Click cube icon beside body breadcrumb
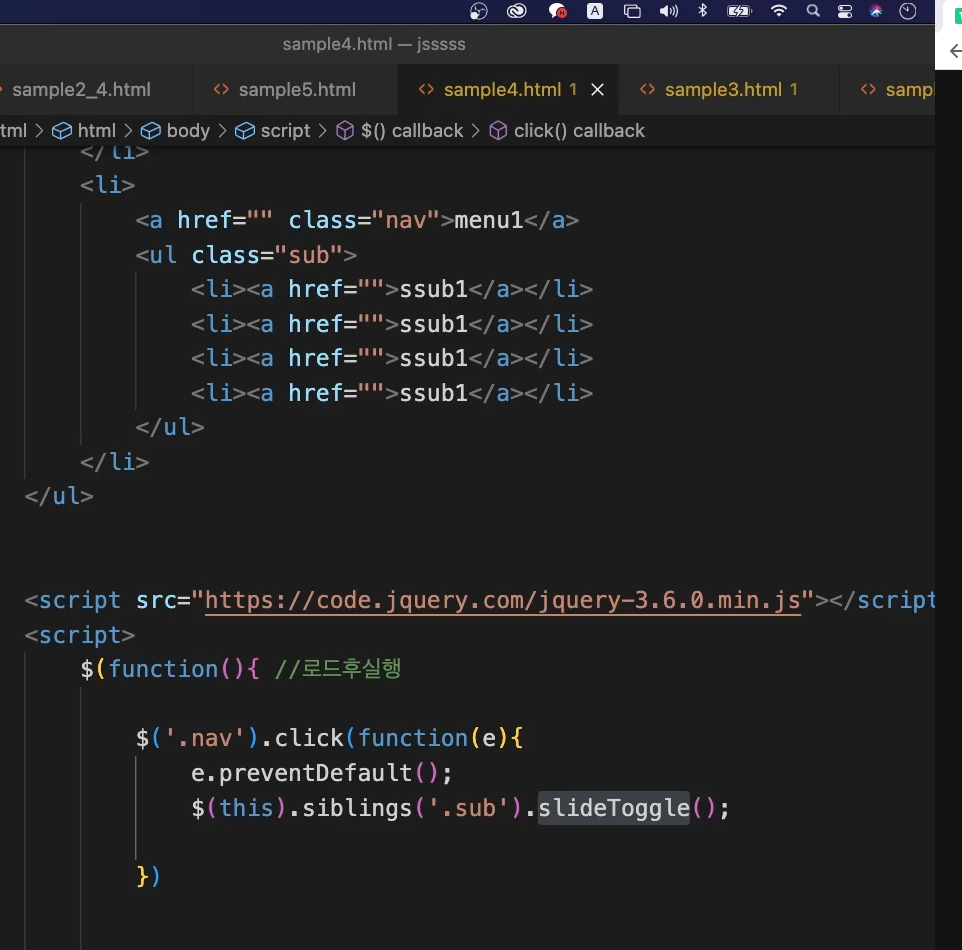Screen dimensions: 962x950 151,131
